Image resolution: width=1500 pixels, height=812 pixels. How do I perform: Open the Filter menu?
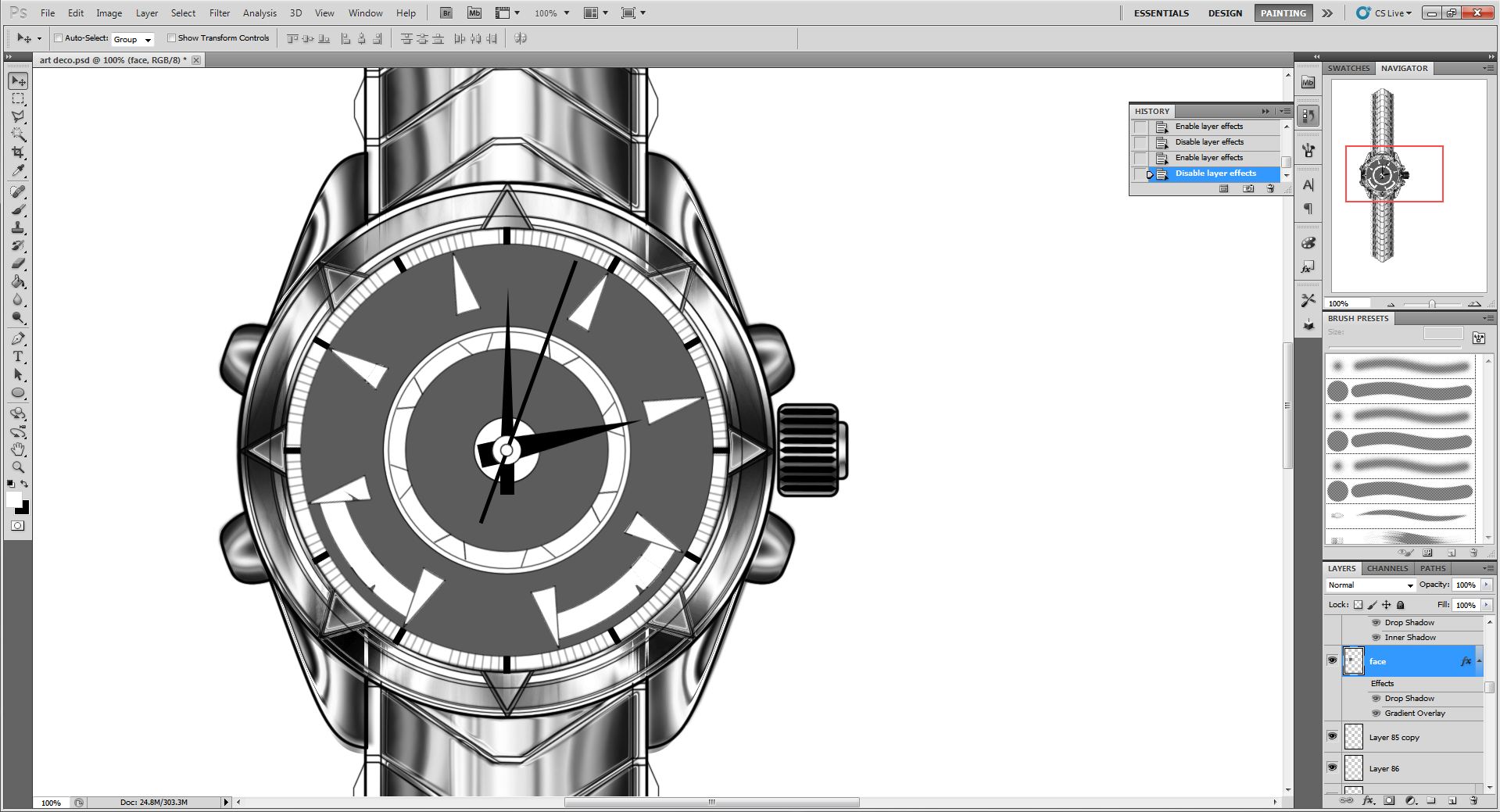point(220,13)
